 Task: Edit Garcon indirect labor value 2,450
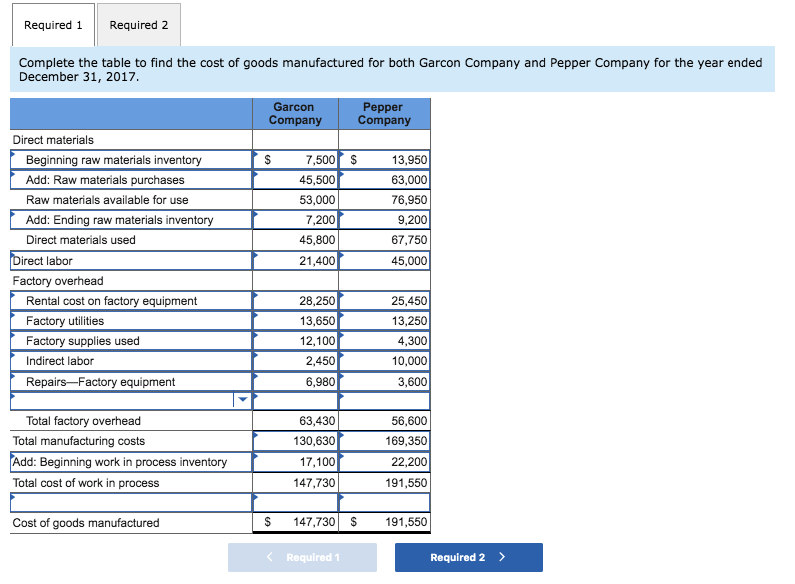point(296,361)
